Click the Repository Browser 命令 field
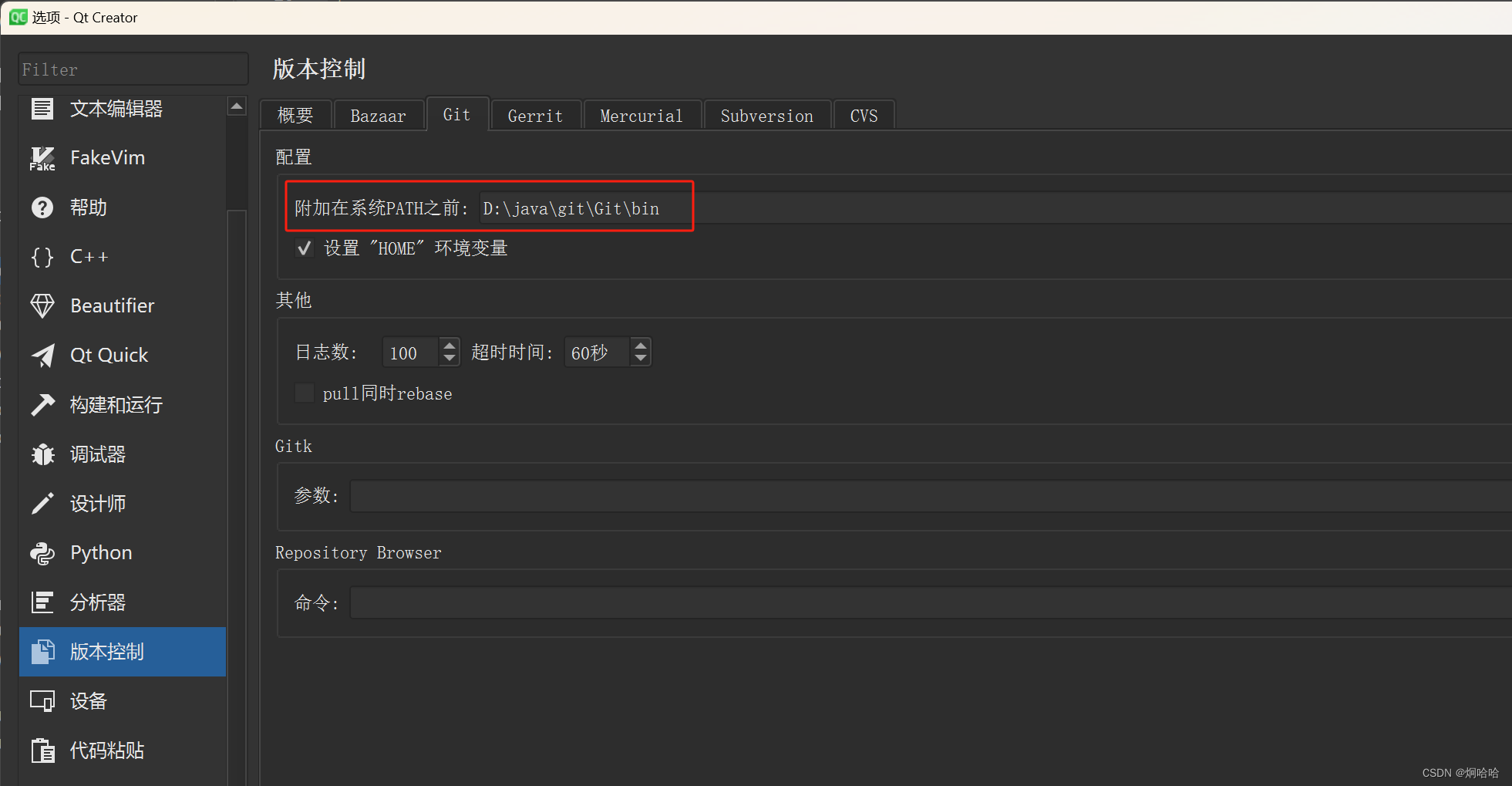 (931, 602)
